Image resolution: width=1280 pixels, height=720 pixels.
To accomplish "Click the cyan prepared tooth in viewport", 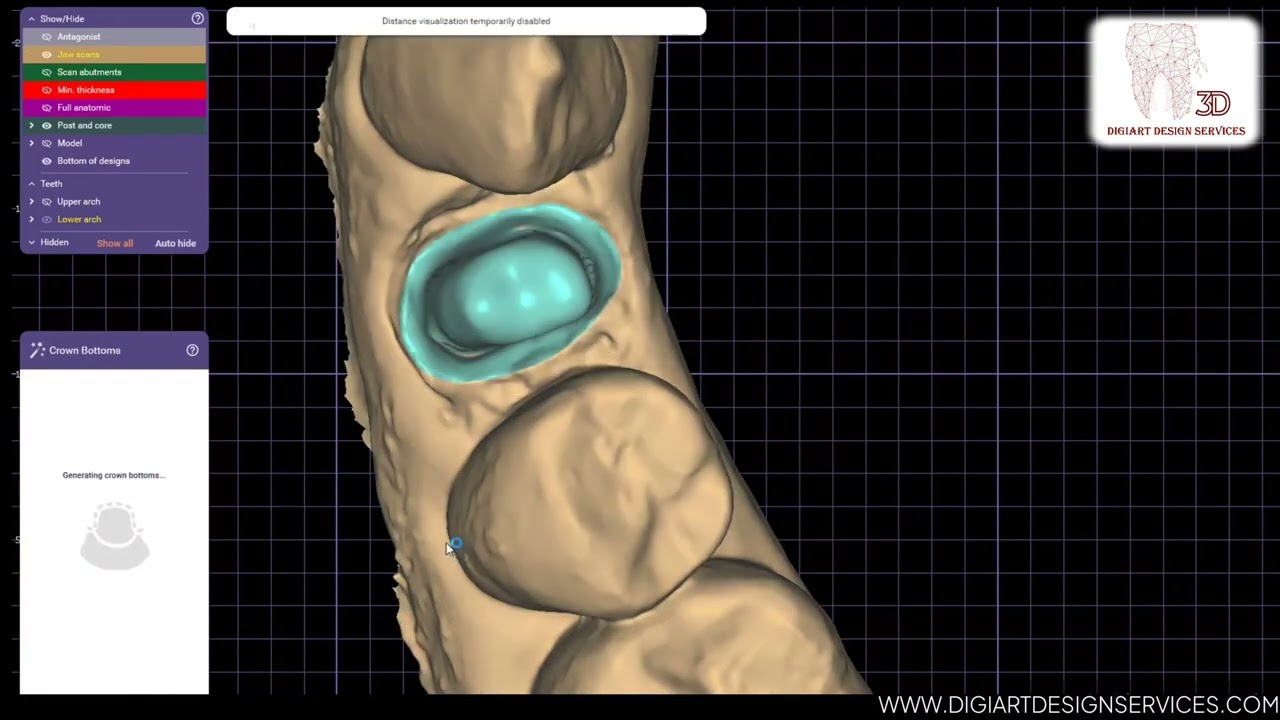I will coord(510,292).
